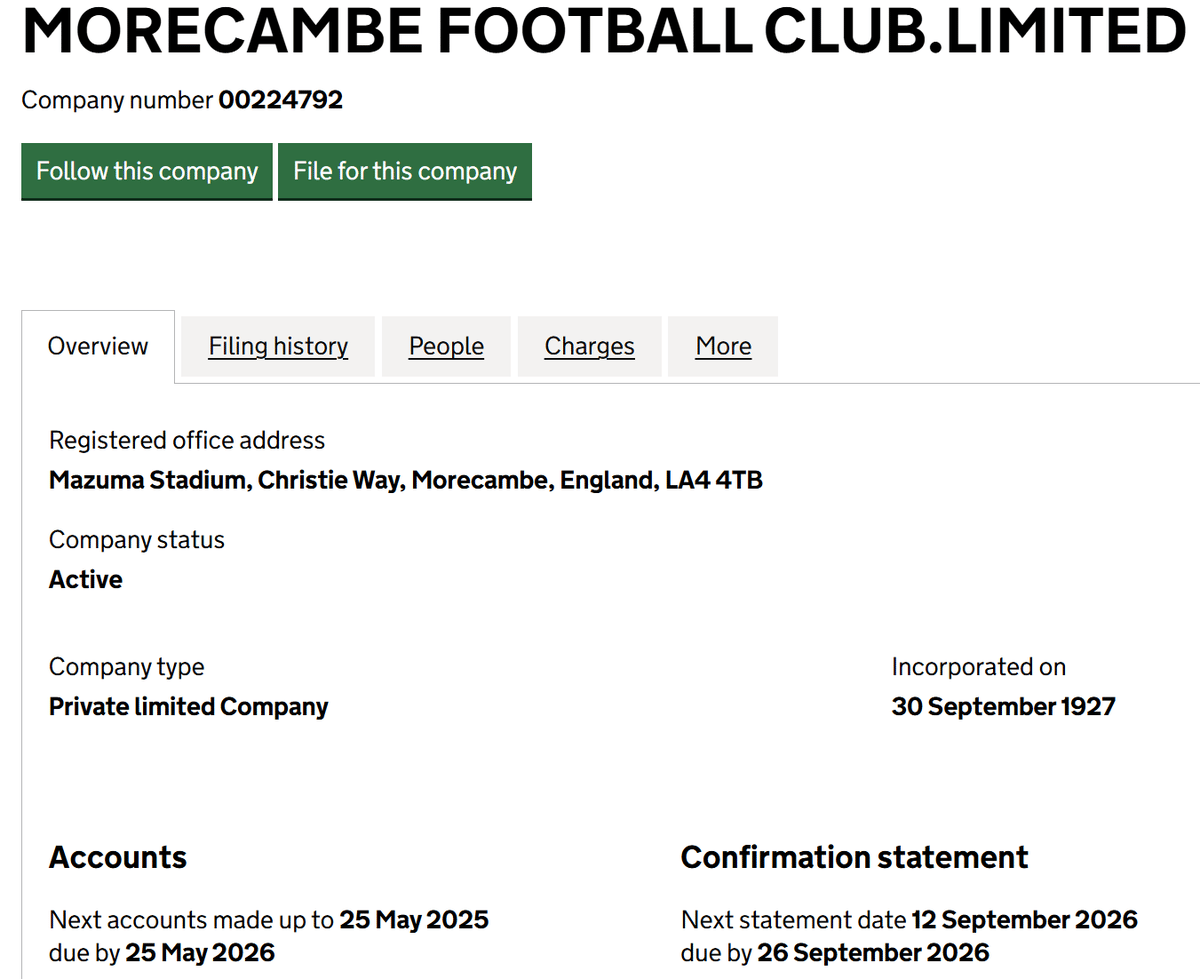Click the Follow this company button
This screenshot has width=1200, height=979.
[146, 171]
